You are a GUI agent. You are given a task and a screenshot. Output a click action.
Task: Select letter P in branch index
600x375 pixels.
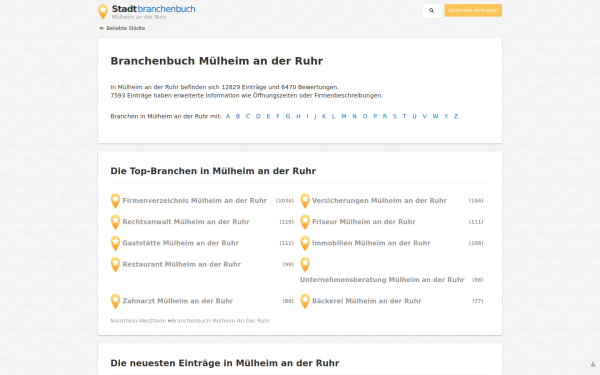pos(375,116)
